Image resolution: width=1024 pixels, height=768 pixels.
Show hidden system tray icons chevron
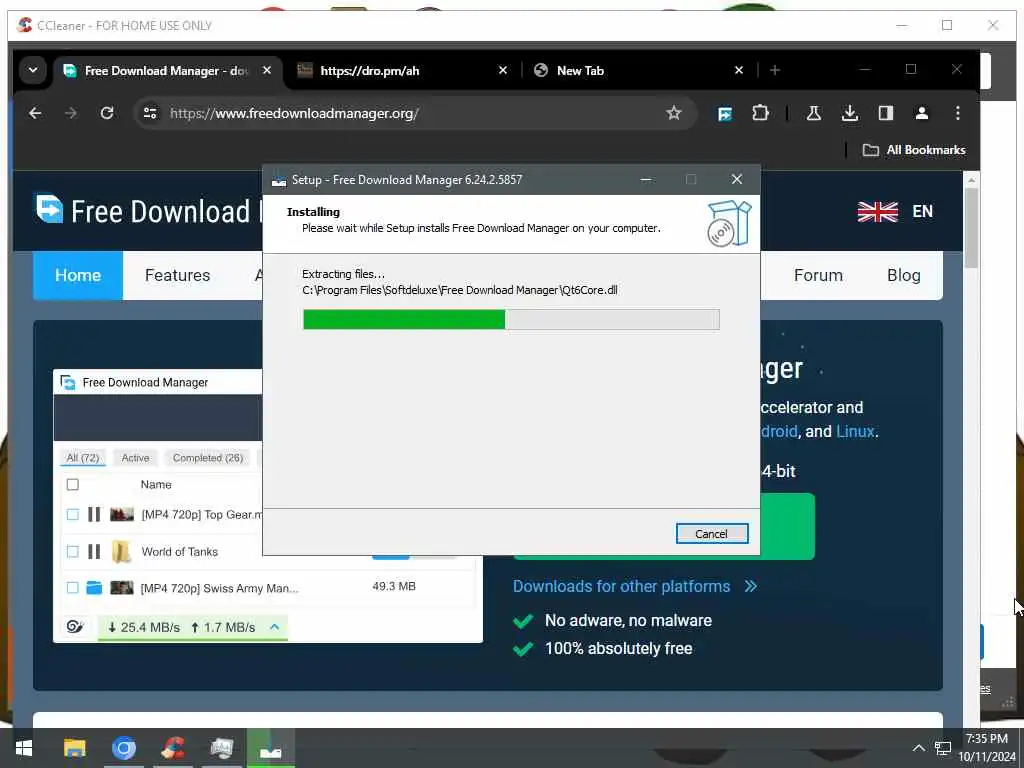918,748
